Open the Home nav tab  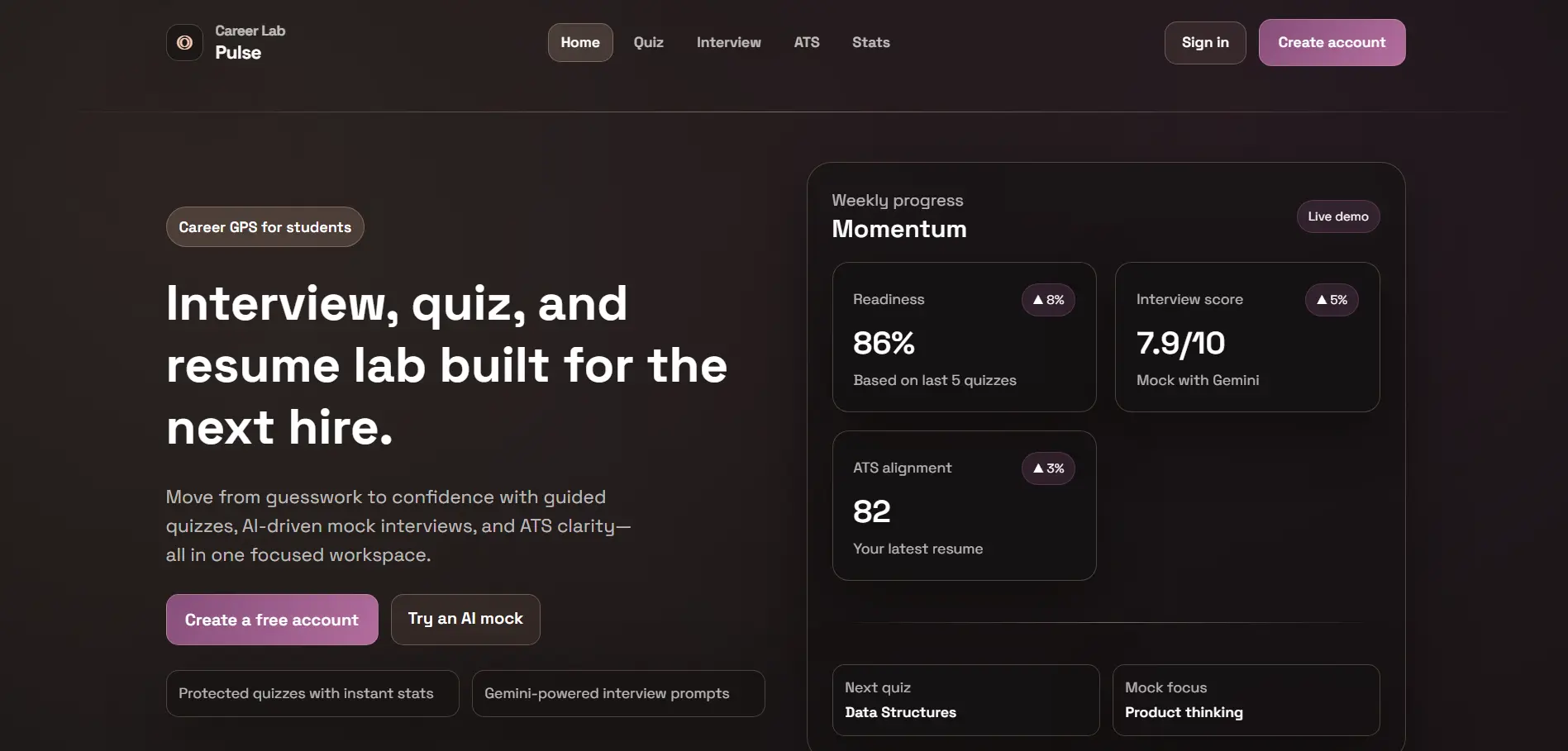tap(580, 42)
